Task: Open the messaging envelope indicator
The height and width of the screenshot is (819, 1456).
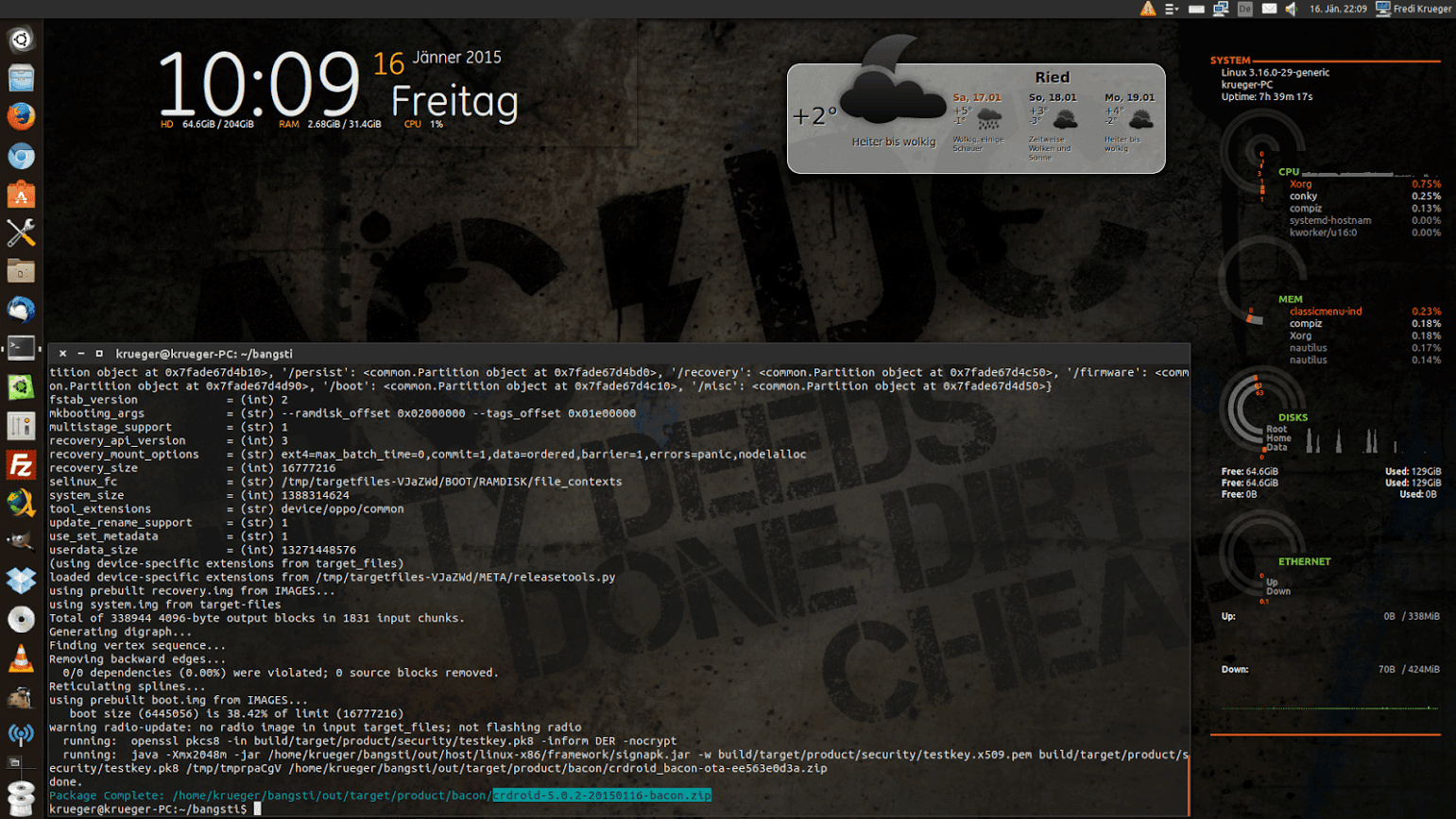Action: [x=1269, y=9]
